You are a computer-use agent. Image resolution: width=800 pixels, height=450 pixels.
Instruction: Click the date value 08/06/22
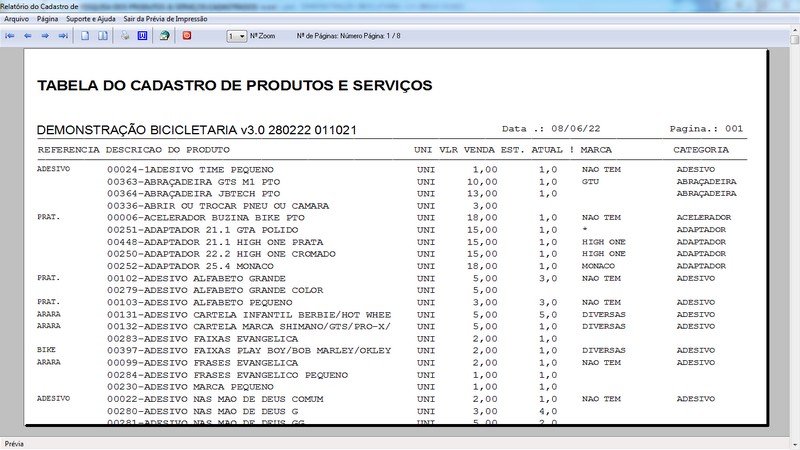[x=576, y=129]
